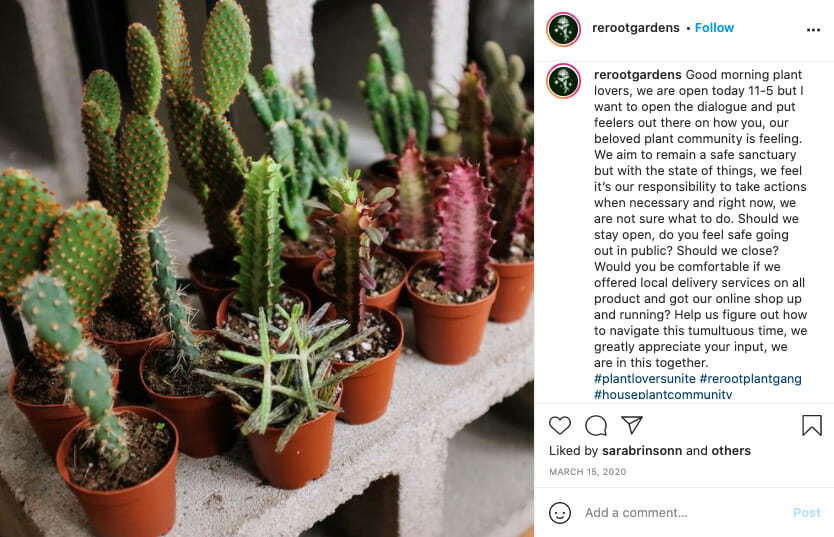Viewport: 834px width, 537px height.
Task: Click the cactus photo of the post
Action: (267, 268)
